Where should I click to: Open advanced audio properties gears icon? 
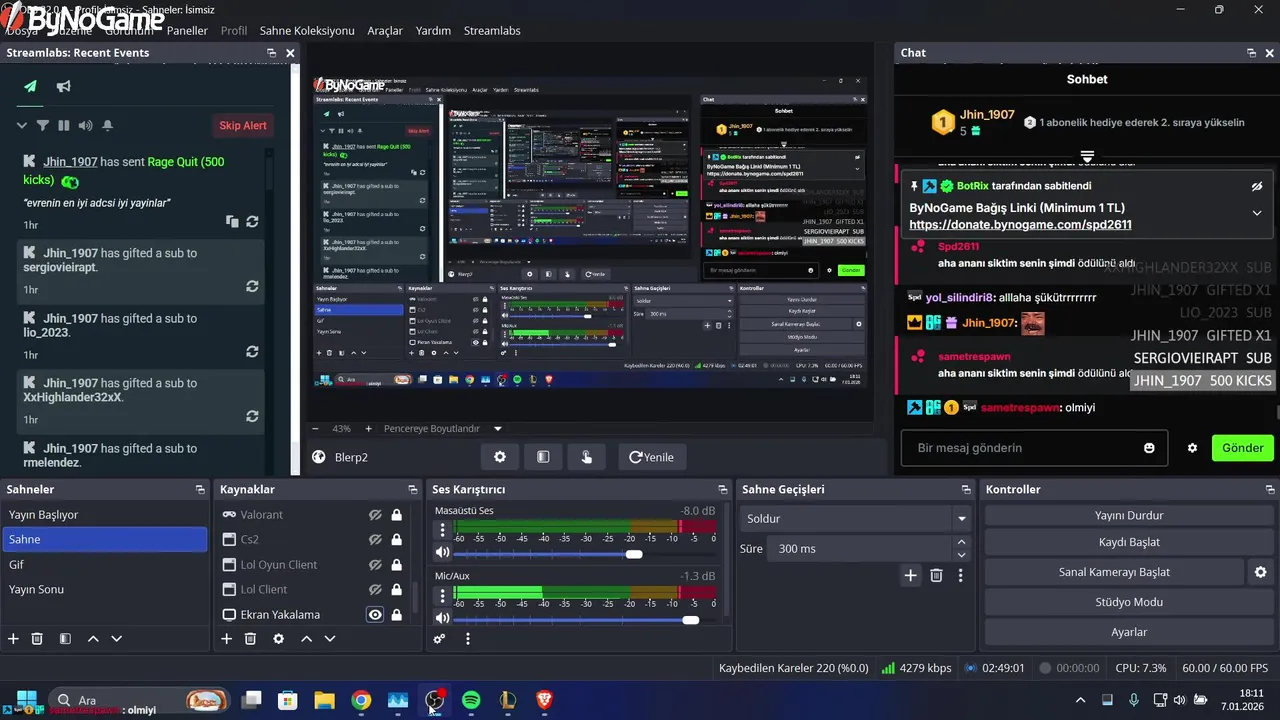[x=439, y=638]
